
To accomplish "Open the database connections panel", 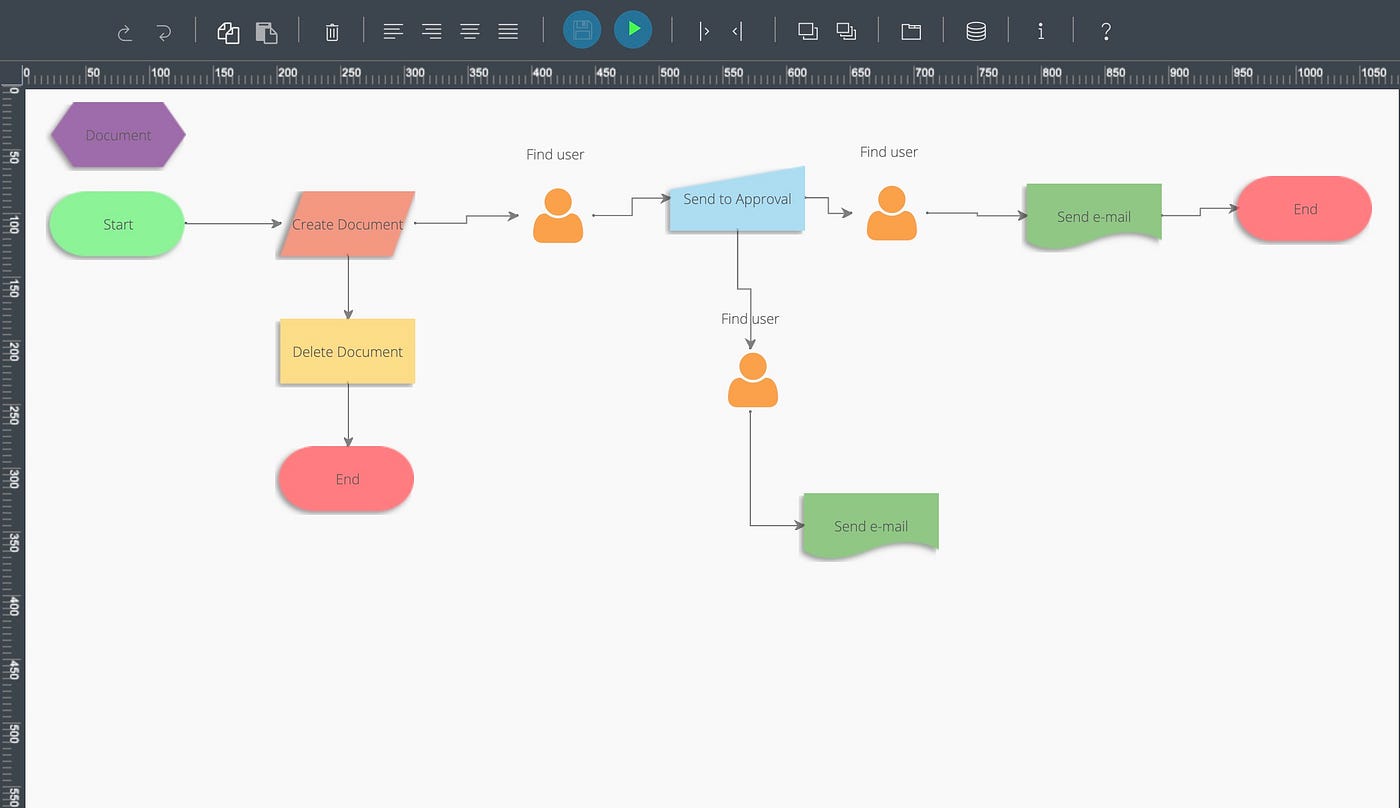I will 976,31.
